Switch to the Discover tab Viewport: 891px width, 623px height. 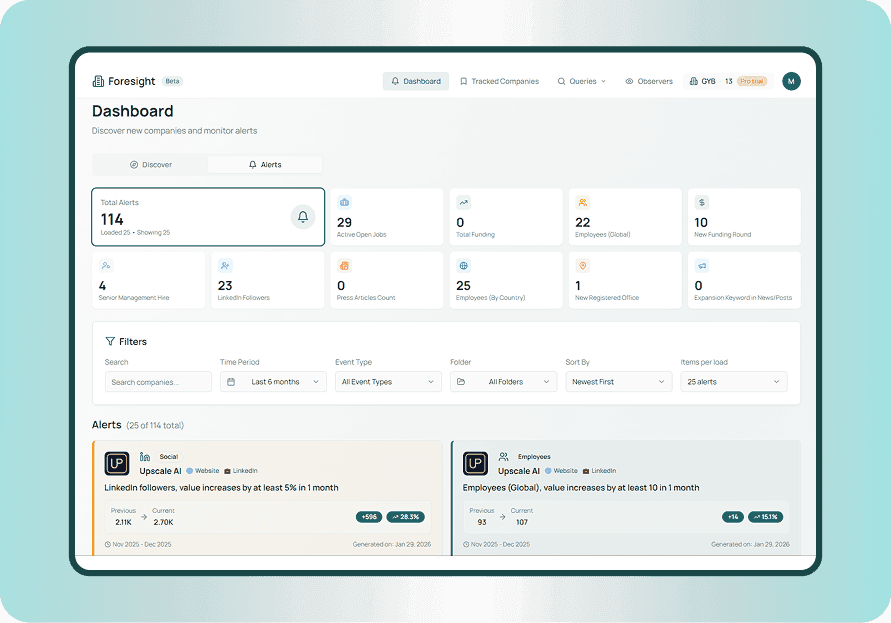pyautogui.click(x=151, y=164)
